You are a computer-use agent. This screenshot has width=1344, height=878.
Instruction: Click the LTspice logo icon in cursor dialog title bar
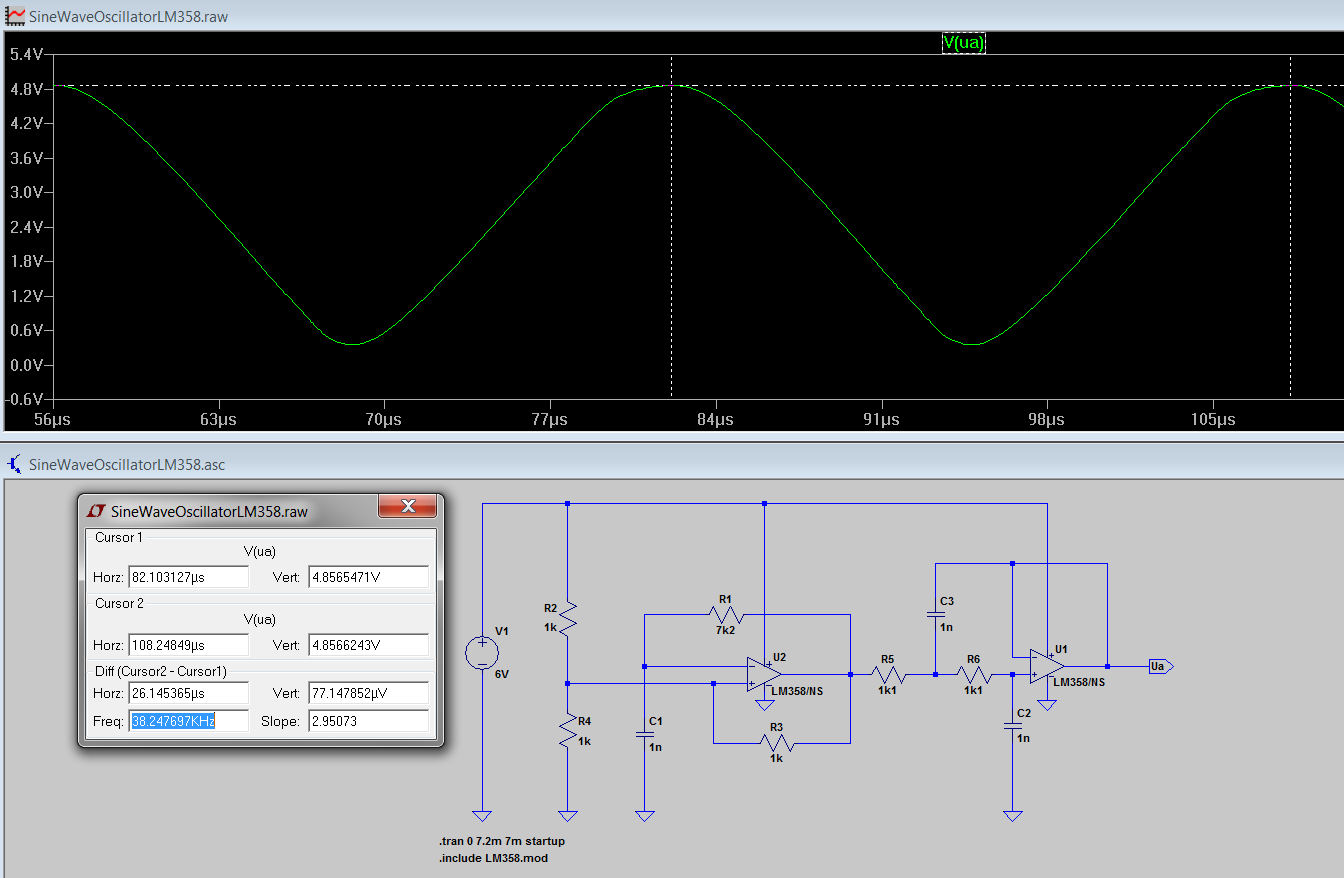click(x=96, y=511)
